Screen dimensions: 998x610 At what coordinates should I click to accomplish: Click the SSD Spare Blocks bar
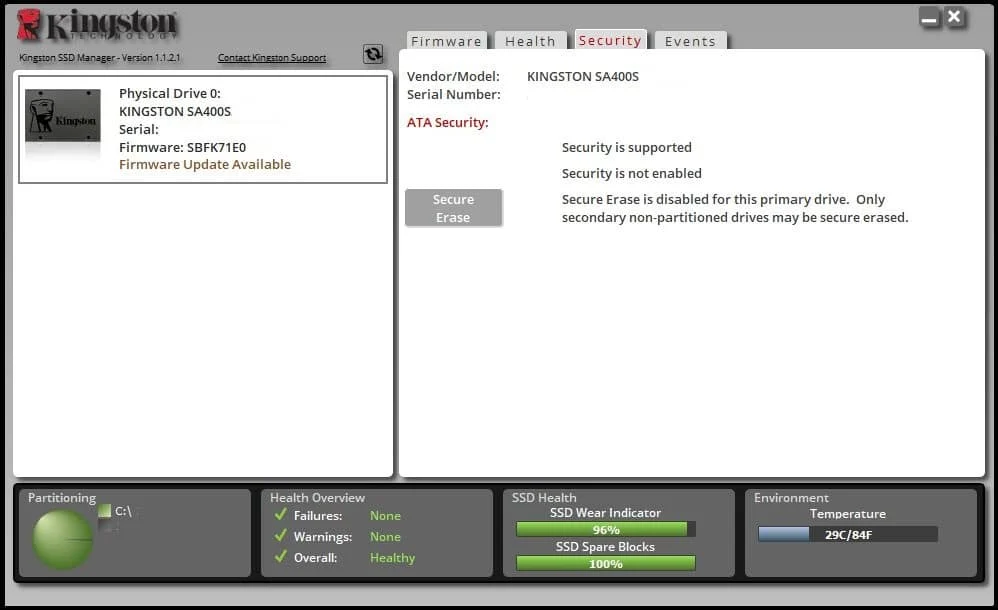pos(605,564)
